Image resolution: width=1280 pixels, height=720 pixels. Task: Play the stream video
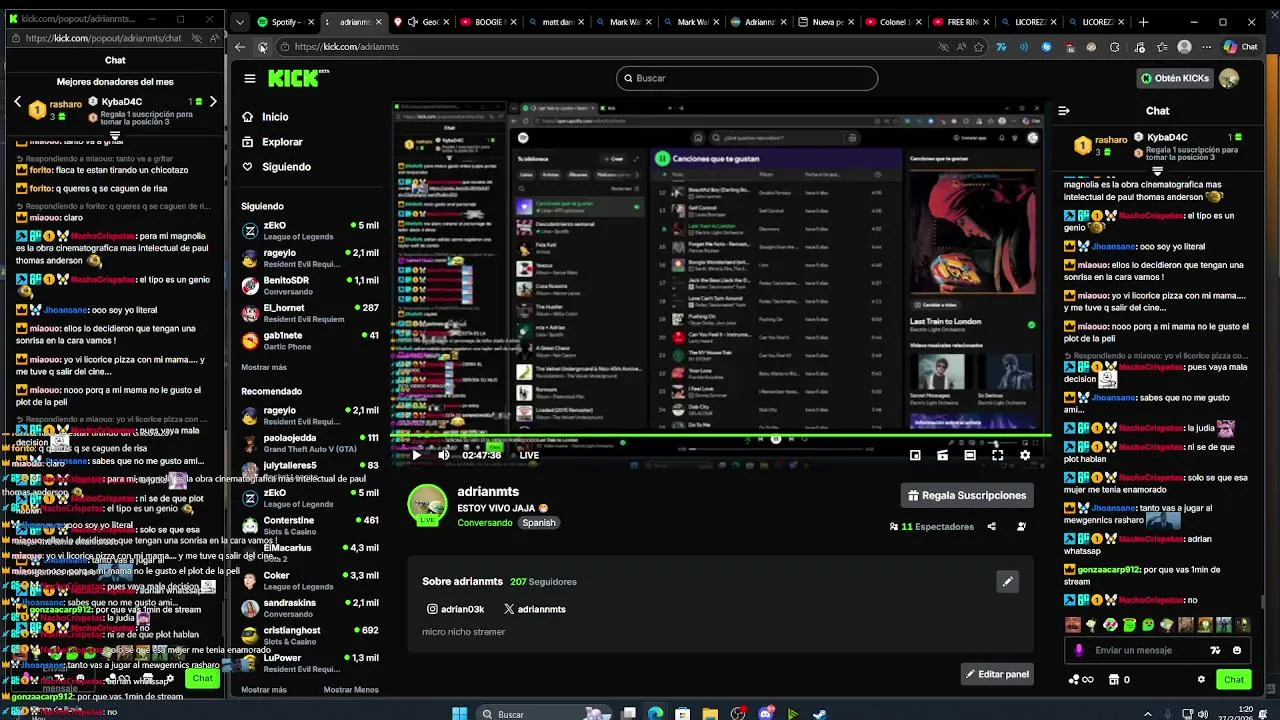[417, 455]
